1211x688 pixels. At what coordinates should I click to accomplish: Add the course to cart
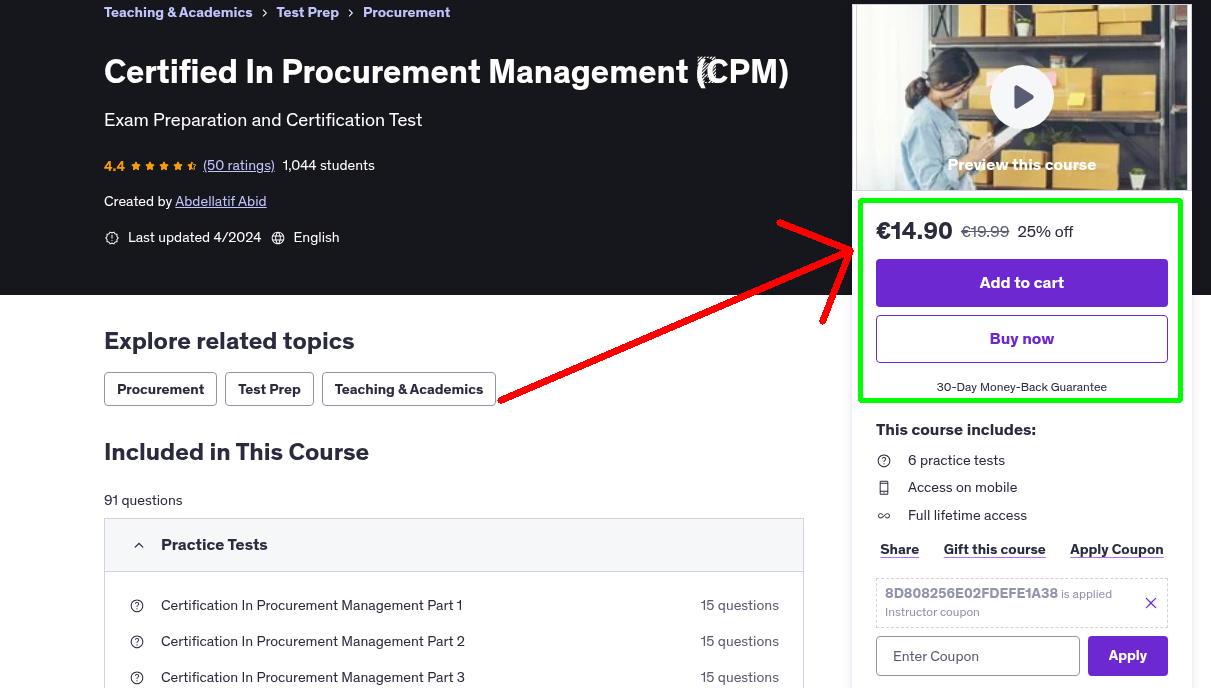(x=1021, y=283)
